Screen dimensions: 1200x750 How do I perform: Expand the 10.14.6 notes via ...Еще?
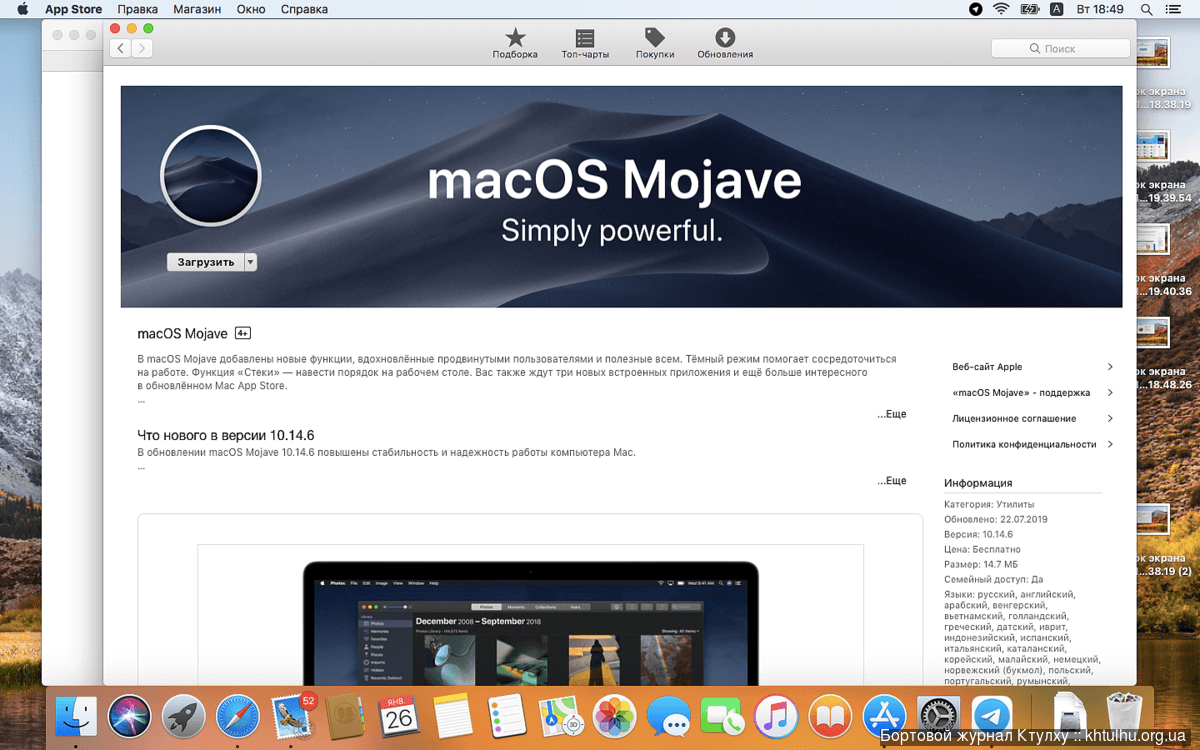tap(892, 480)
